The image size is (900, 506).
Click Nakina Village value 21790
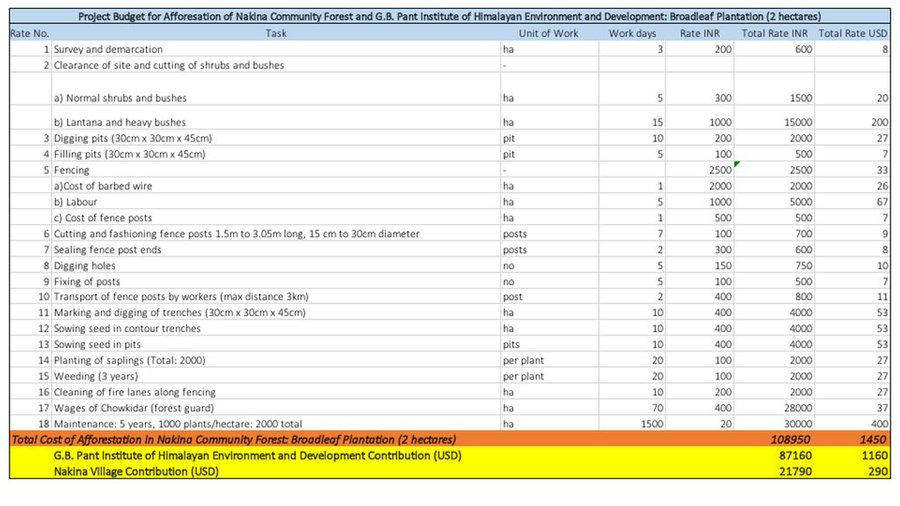point(795,472)
